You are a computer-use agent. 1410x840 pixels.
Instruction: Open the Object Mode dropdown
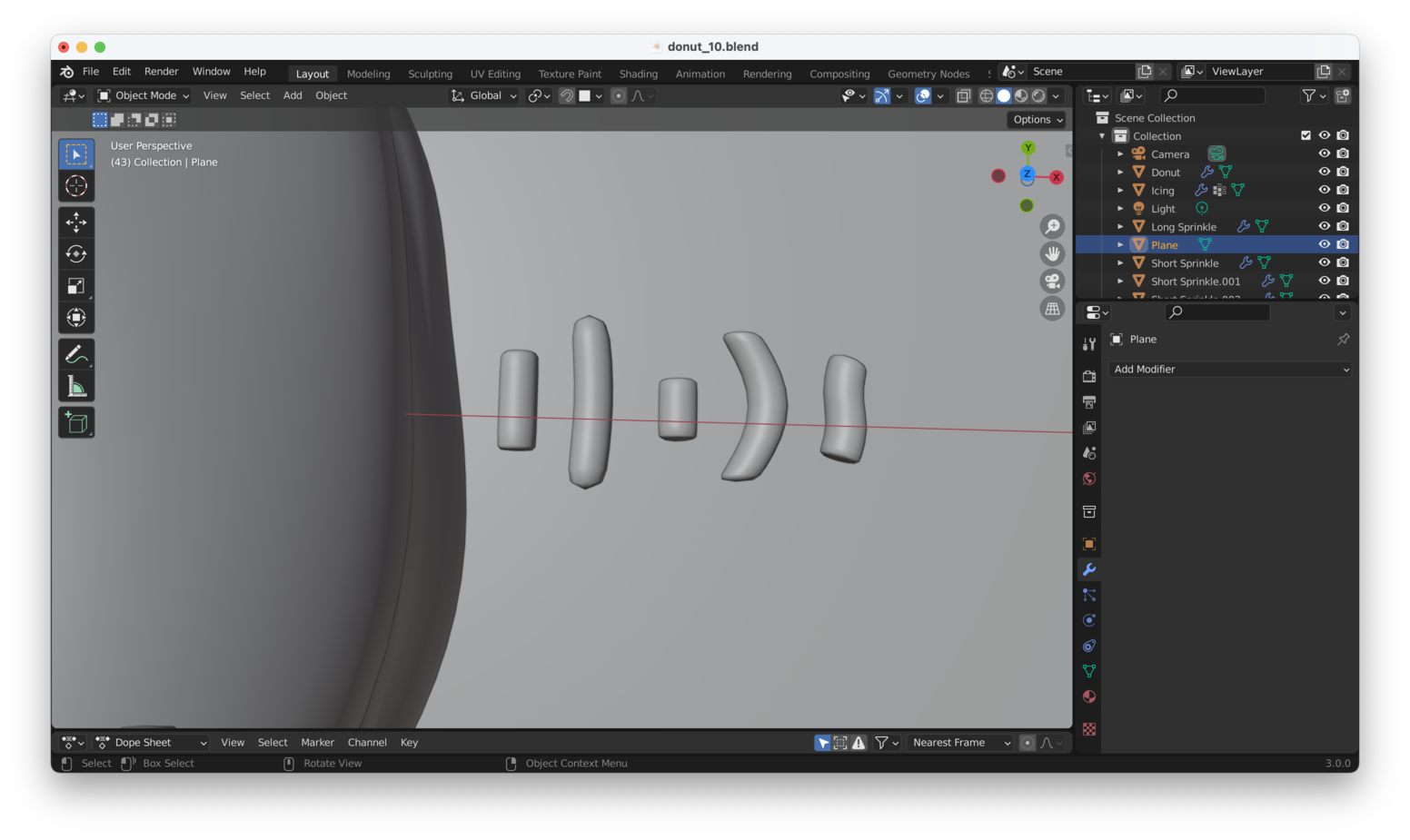(144, 95)
